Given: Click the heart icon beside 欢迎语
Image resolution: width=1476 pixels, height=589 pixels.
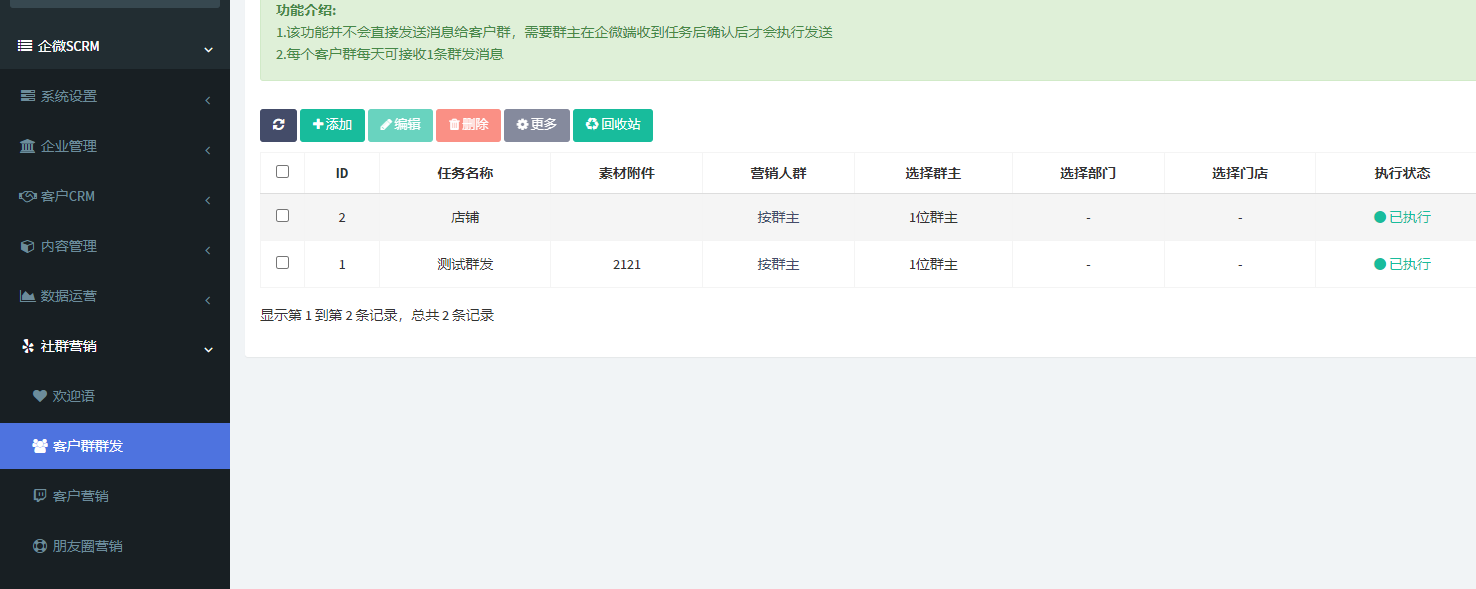Looking at the screenshot, I should pyautogui.click(x=40, y=396).
